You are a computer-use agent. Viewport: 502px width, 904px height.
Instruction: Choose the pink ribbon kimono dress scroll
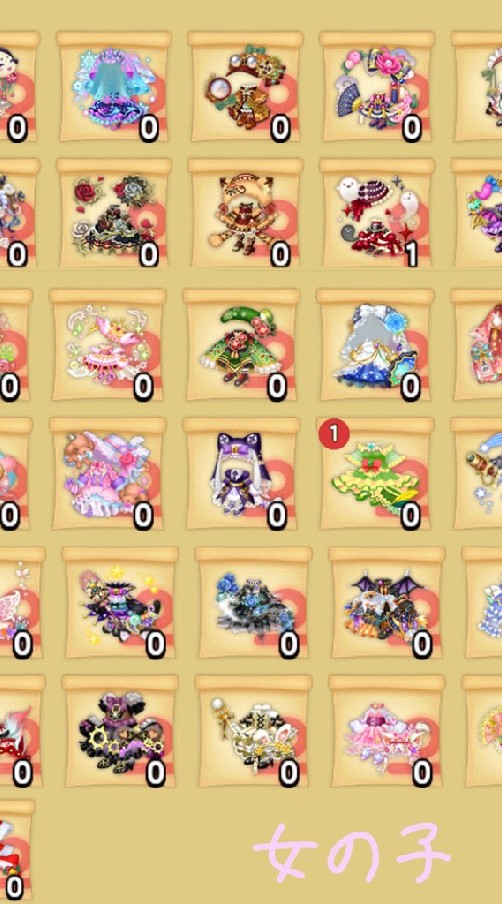(387, 732)
